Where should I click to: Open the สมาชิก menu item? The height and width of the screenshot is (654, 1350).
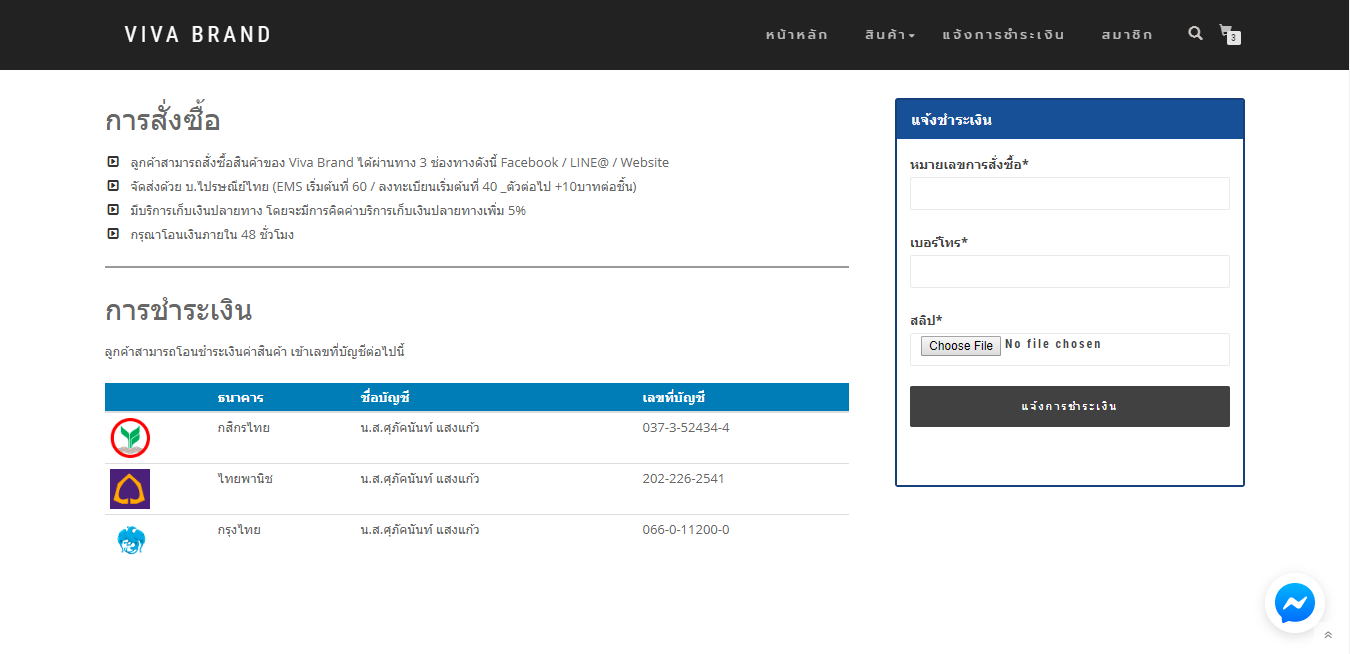click(1127, 34)
